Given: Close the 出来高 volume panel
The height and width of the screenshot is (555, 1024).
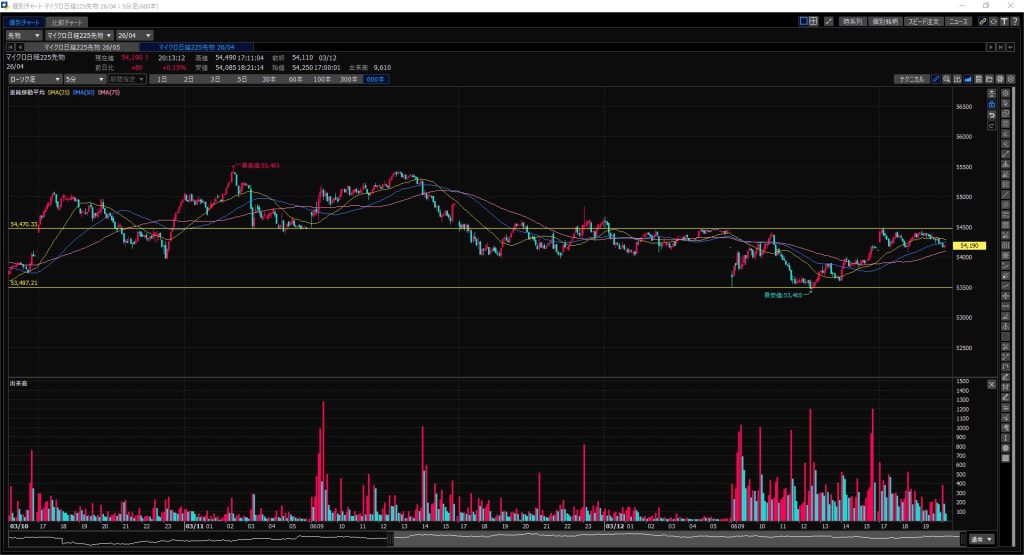Looking at the screenshot, I should (x=991, y=384).
